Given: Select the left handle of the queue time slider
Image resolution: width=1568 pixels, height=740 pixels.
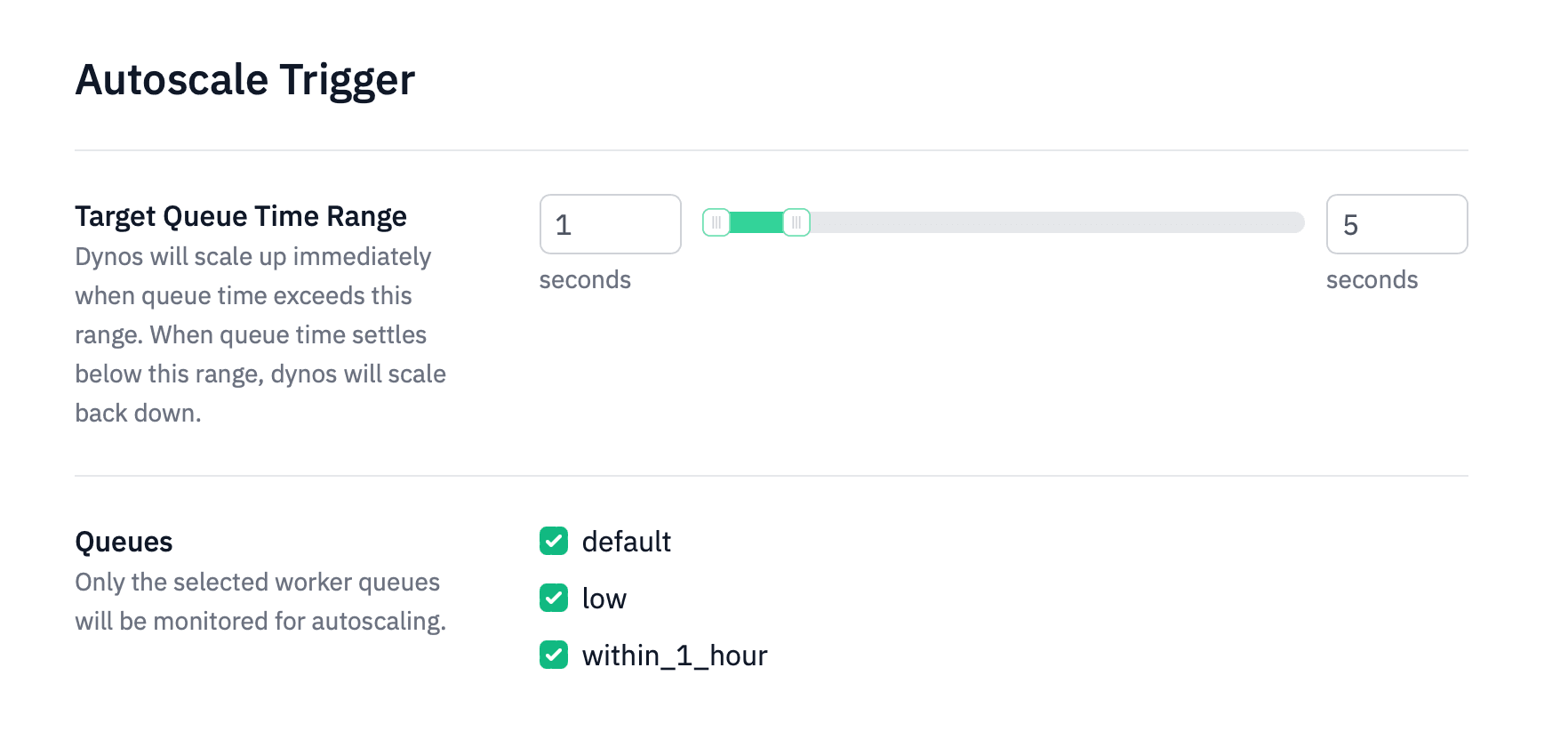Looking at the screenshot, I should 717,223.
